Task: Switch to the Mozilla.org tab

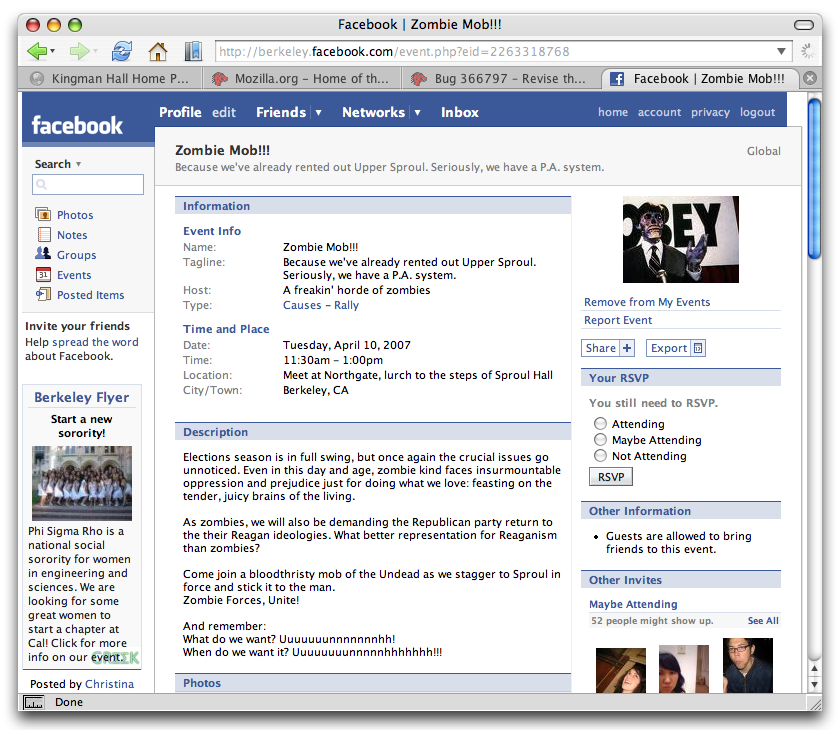Action: point(302,79)
